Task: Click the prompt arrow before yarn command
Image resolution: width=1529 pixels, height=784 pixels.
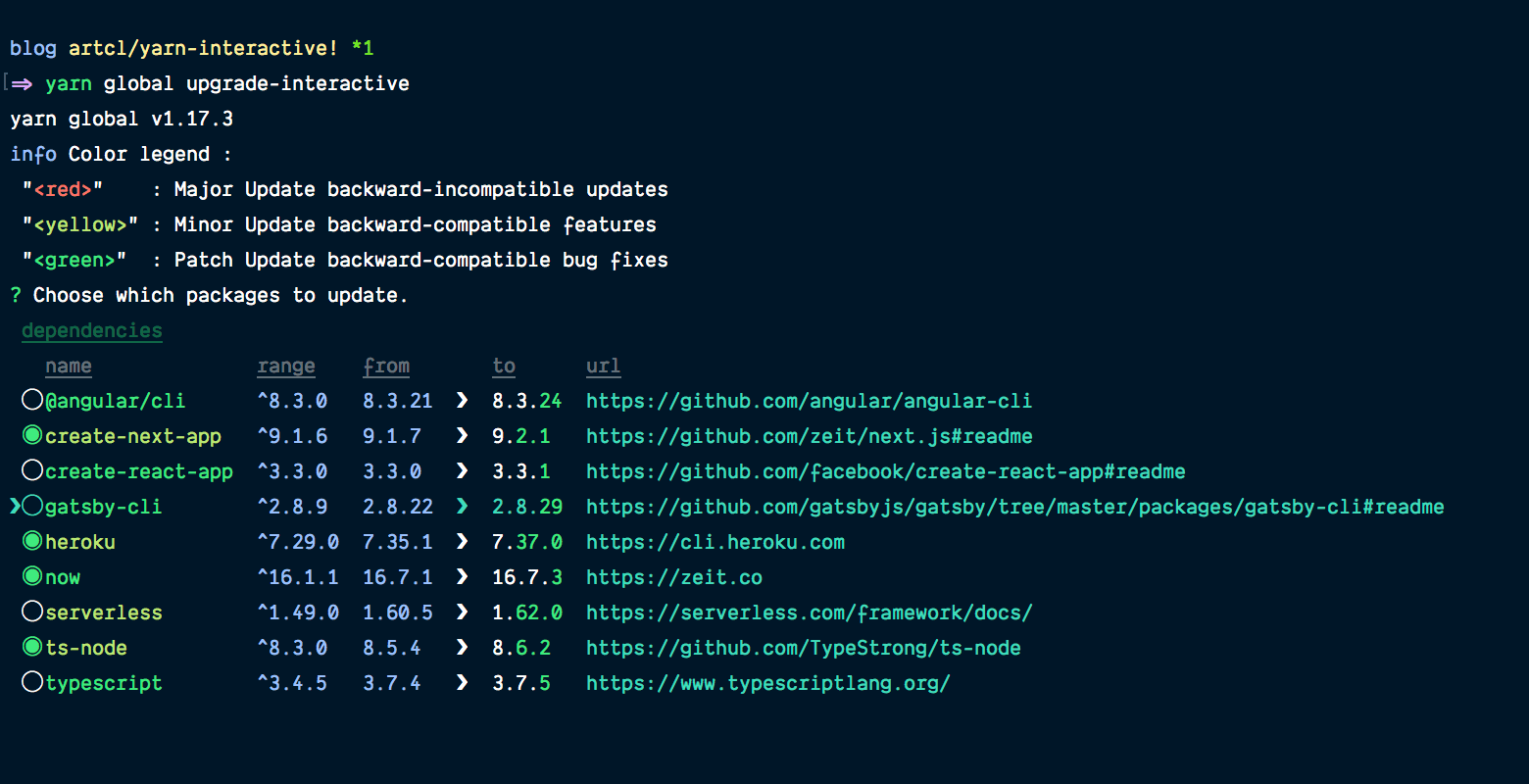Action: (x=22, y=84)
